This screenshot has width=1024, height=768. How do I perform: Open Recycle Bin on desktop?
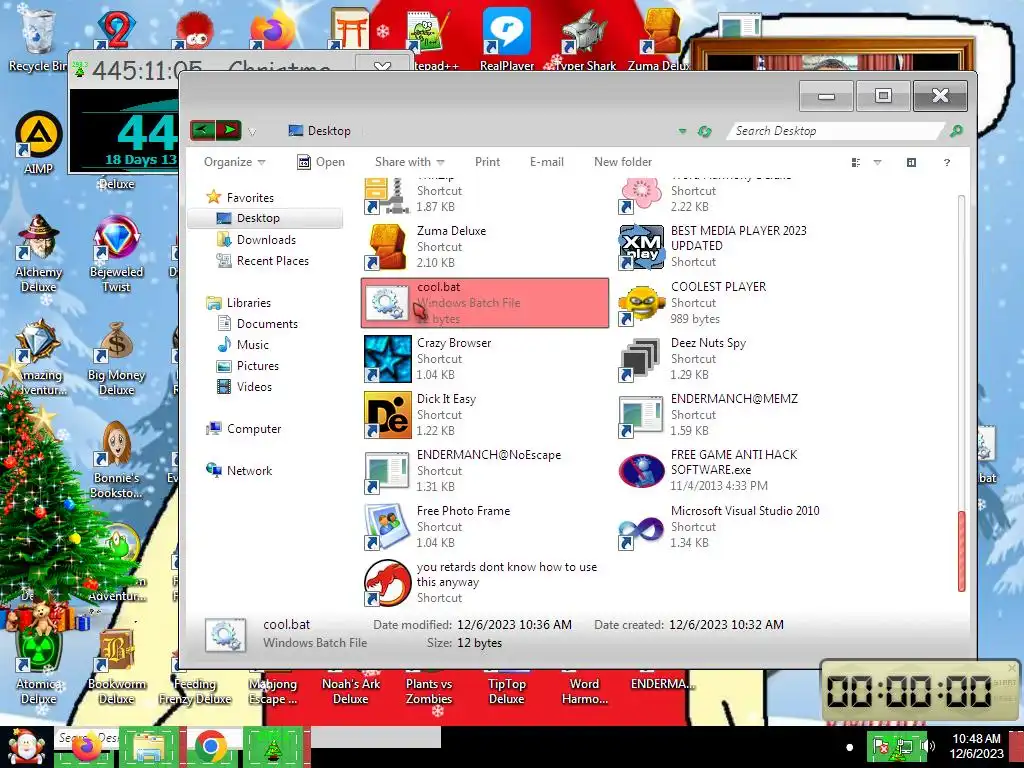[x=37, y=39]
